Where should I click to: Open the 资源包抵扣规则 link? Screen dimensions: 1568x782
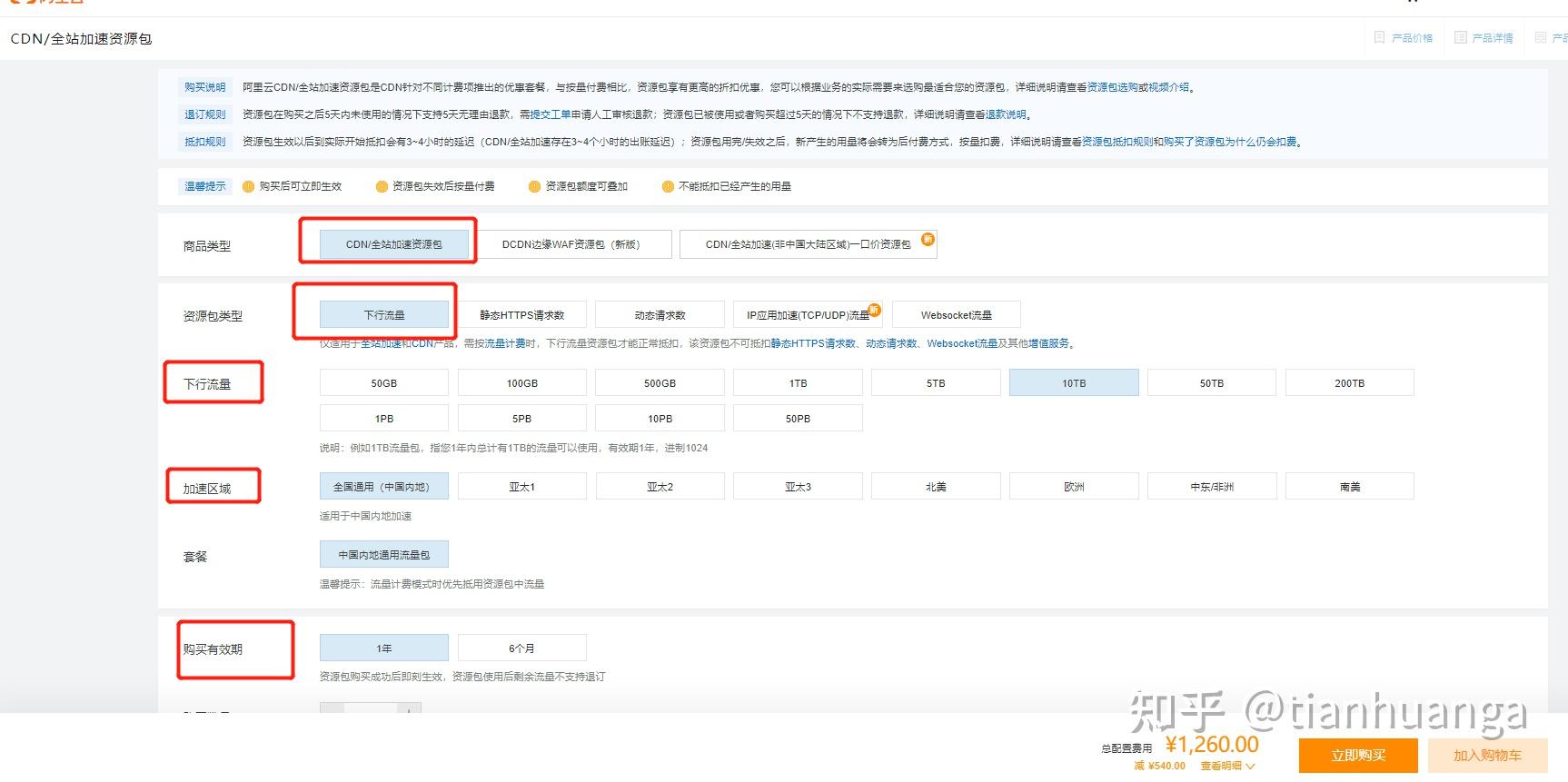pyautogui.click(x=1117, y=142)
